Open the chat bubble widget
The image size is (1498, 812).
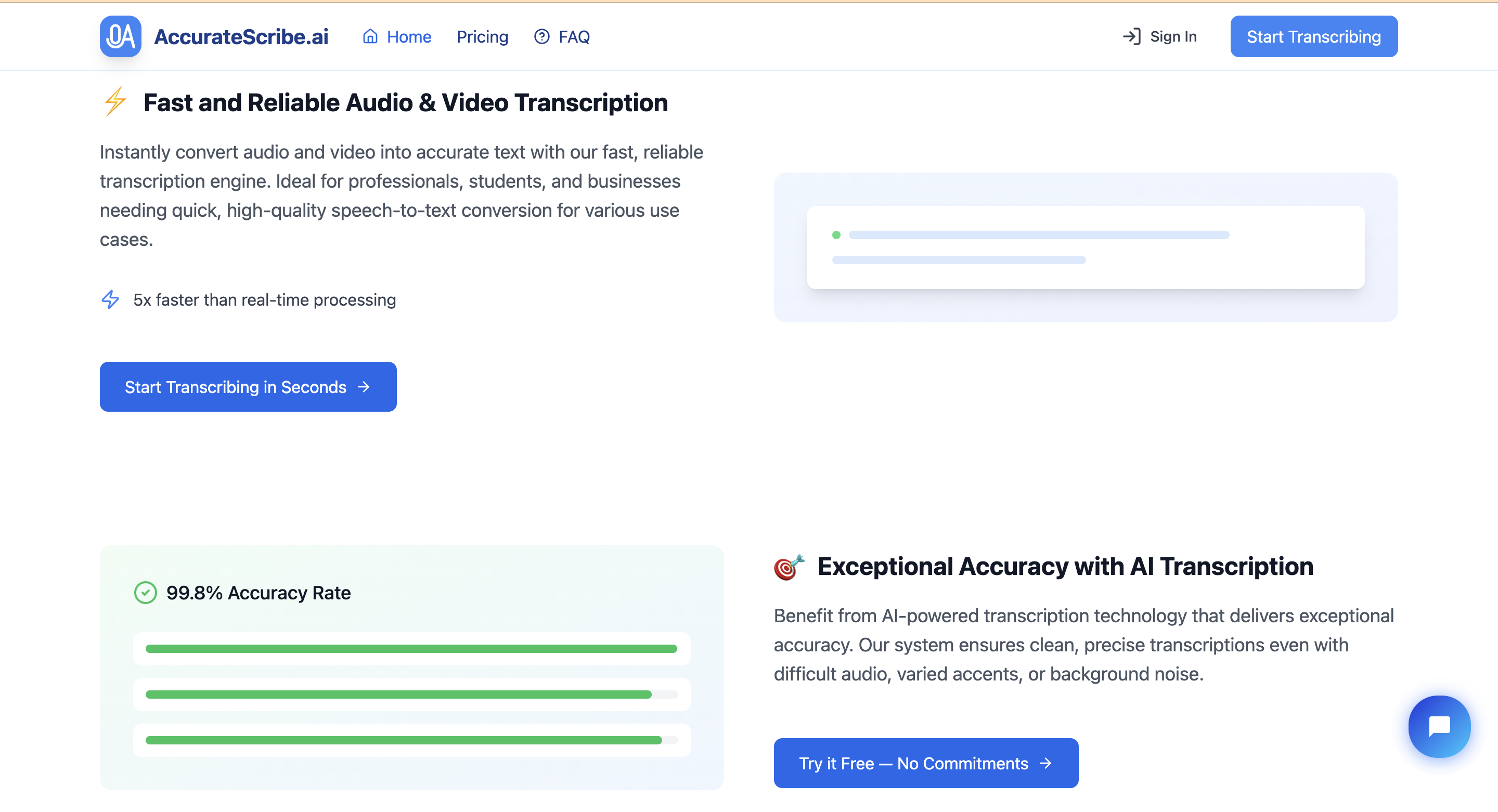pos(1439,727)
